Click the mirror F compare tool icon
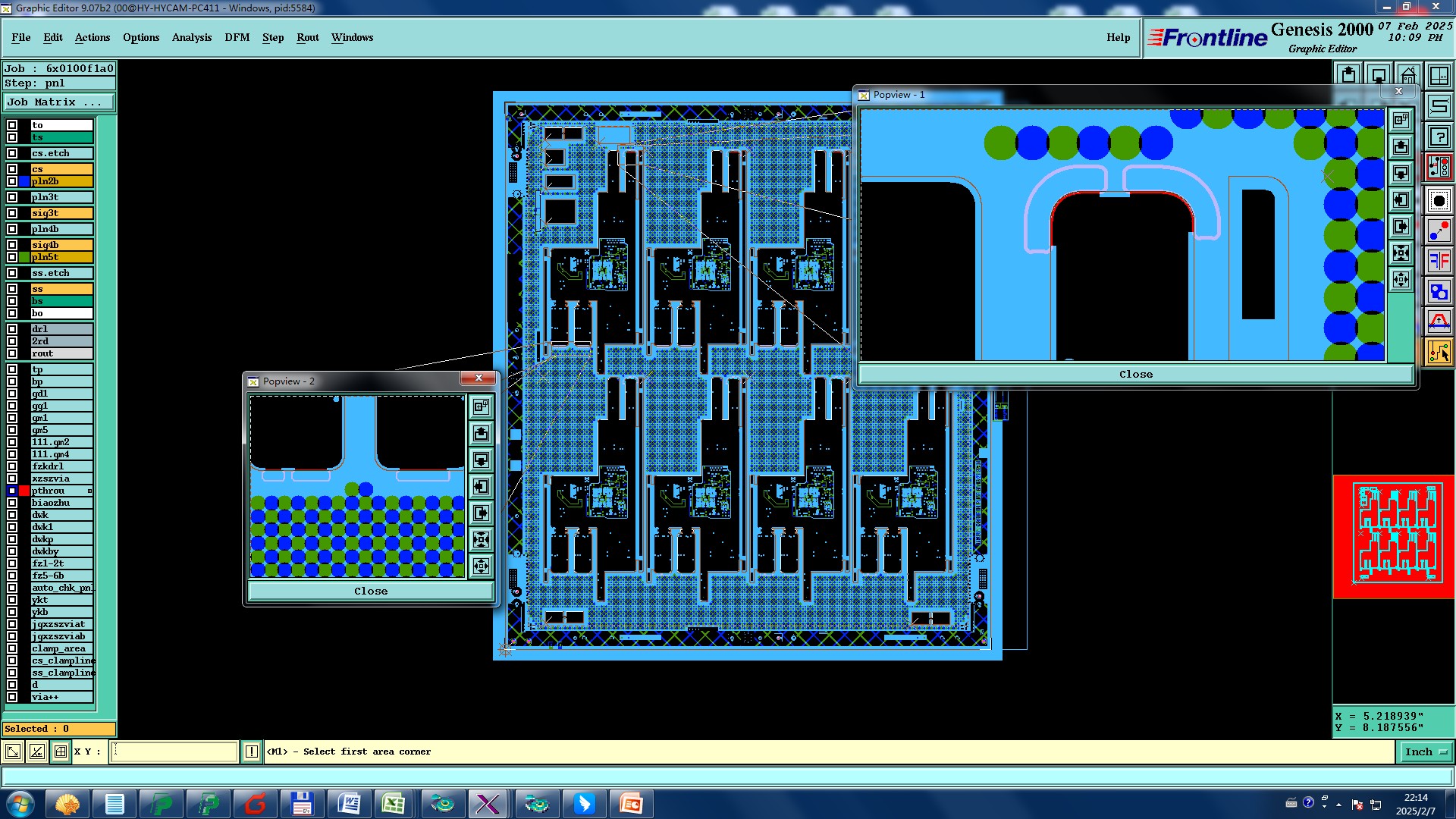The image size is (1456, 819). 1439,261
